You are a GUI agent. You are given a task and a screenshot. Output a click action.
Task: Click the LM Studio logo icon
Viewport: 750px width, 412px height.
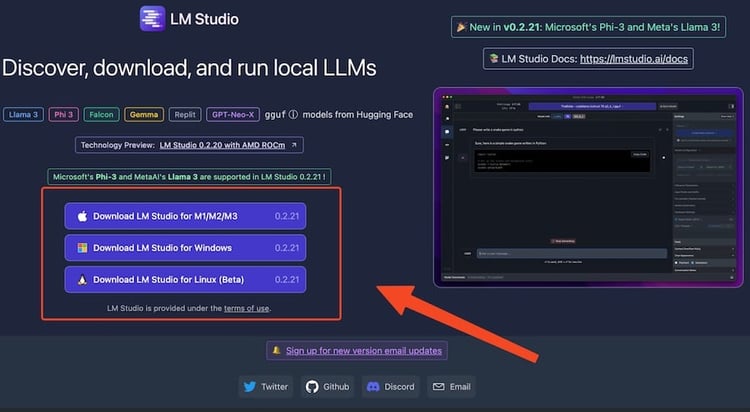(x=152, y=18)
